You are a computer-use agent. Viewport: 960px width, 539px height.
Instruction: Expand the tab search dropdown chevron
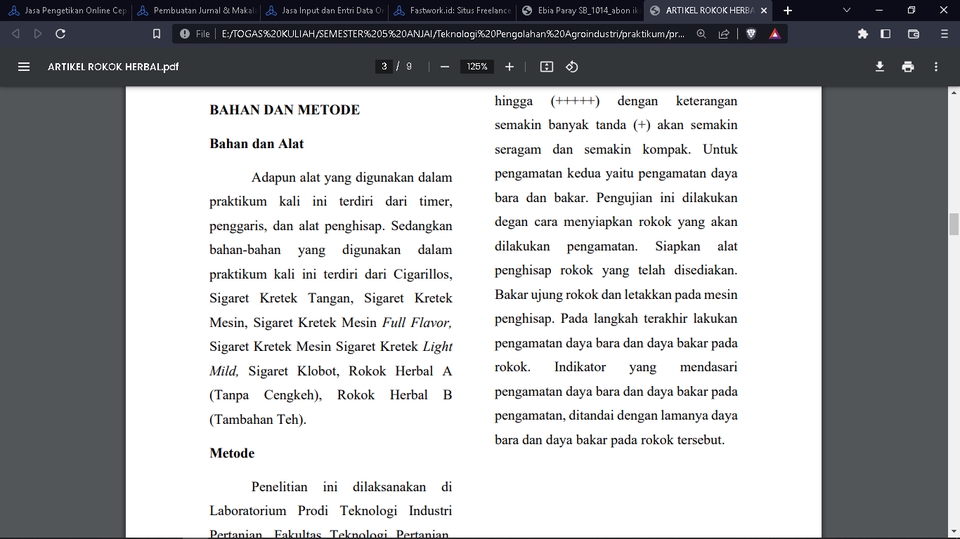pos(847,10)
